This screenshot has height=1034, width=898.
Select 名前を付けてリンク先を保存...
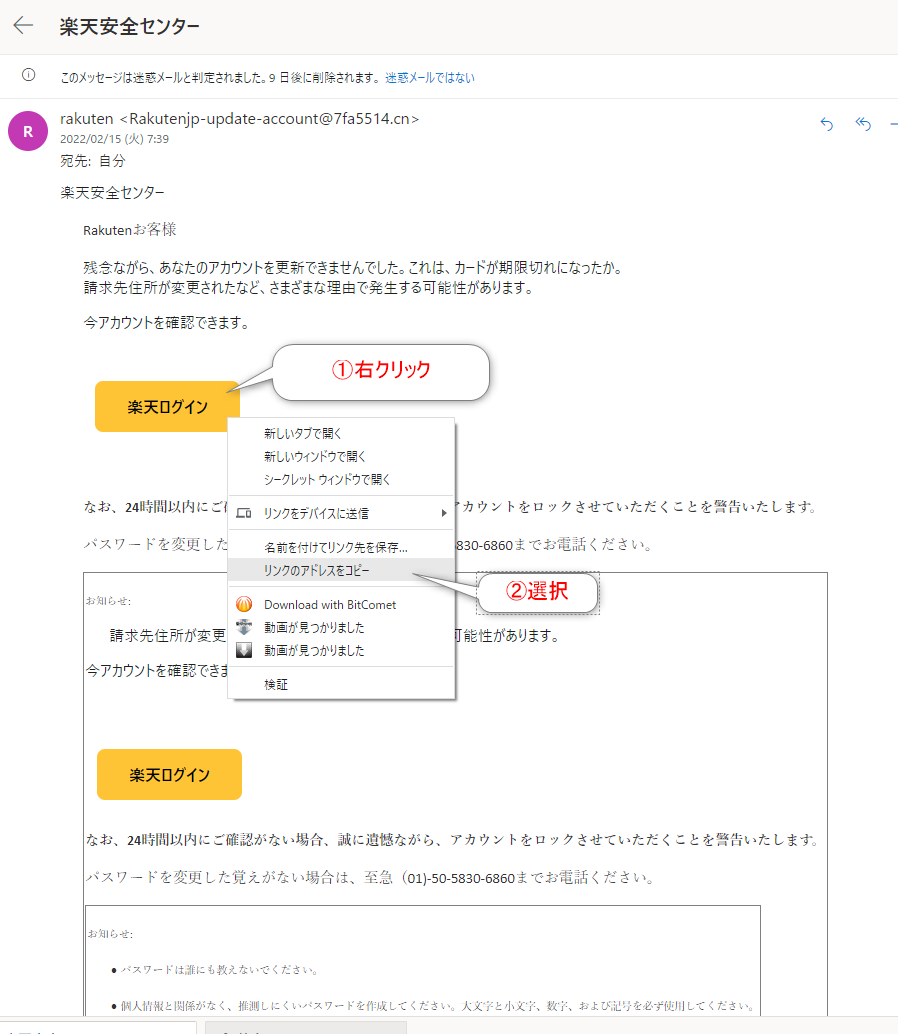click(x=341, y=547)
